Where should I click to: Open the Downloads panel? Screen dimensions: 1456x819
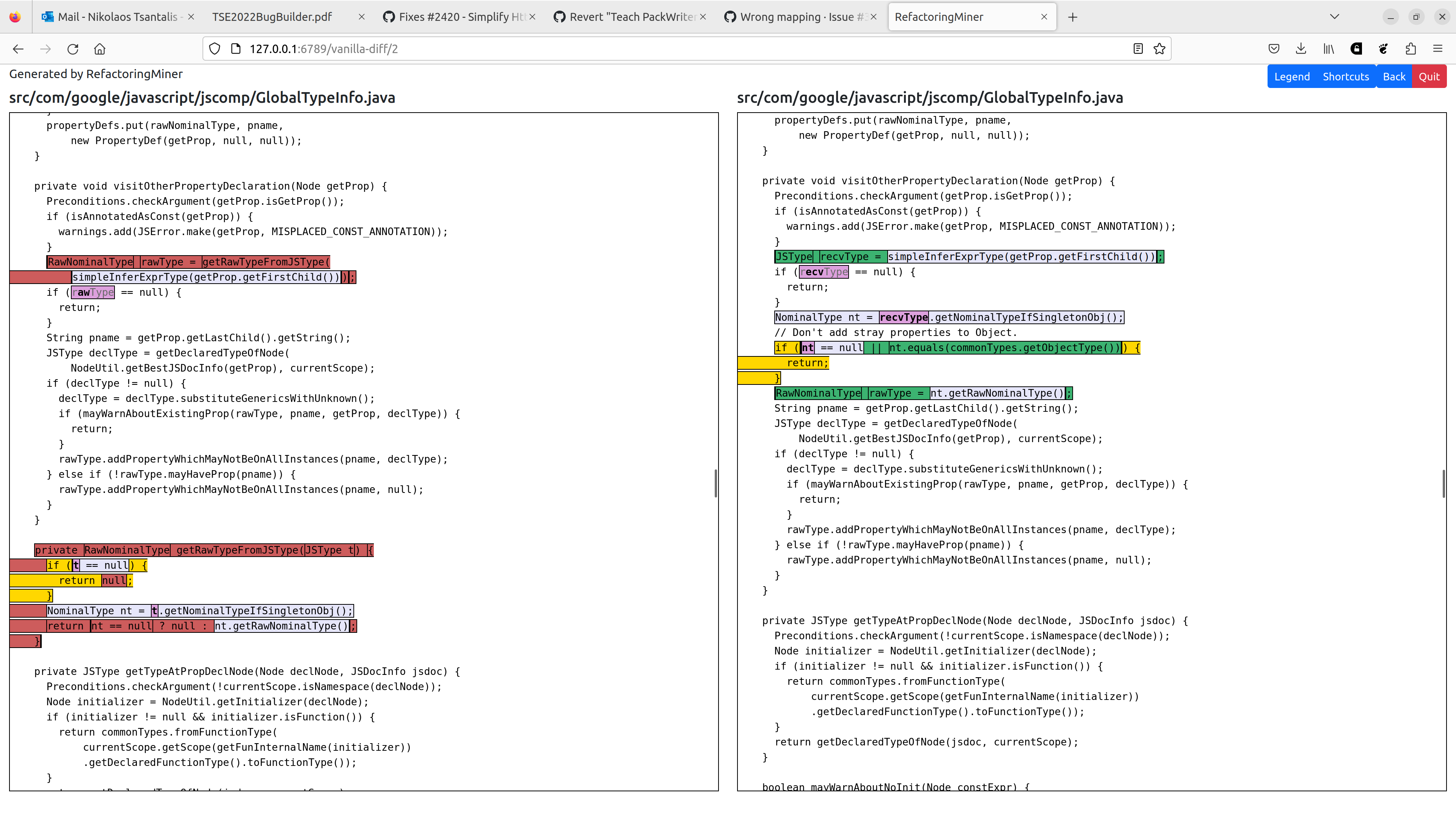tap(1301, 49)
